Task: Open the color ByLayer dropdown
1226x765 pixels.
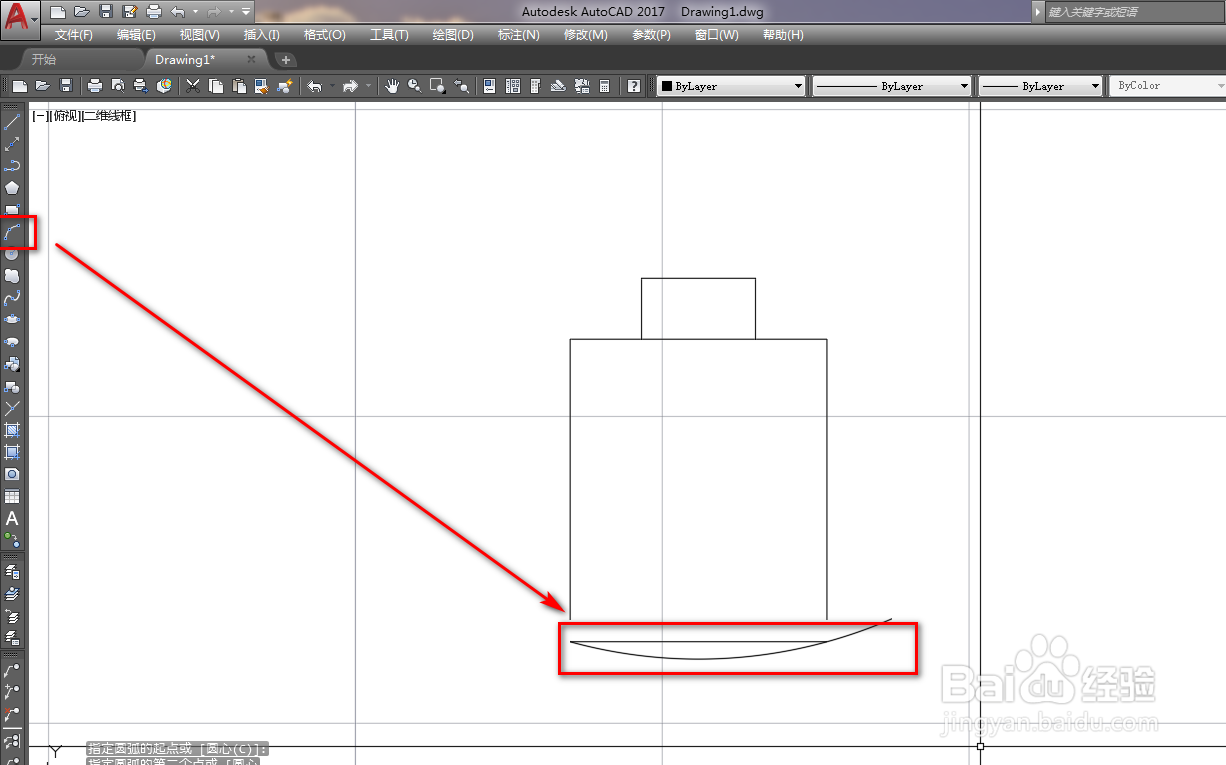Action: (731, 87)
